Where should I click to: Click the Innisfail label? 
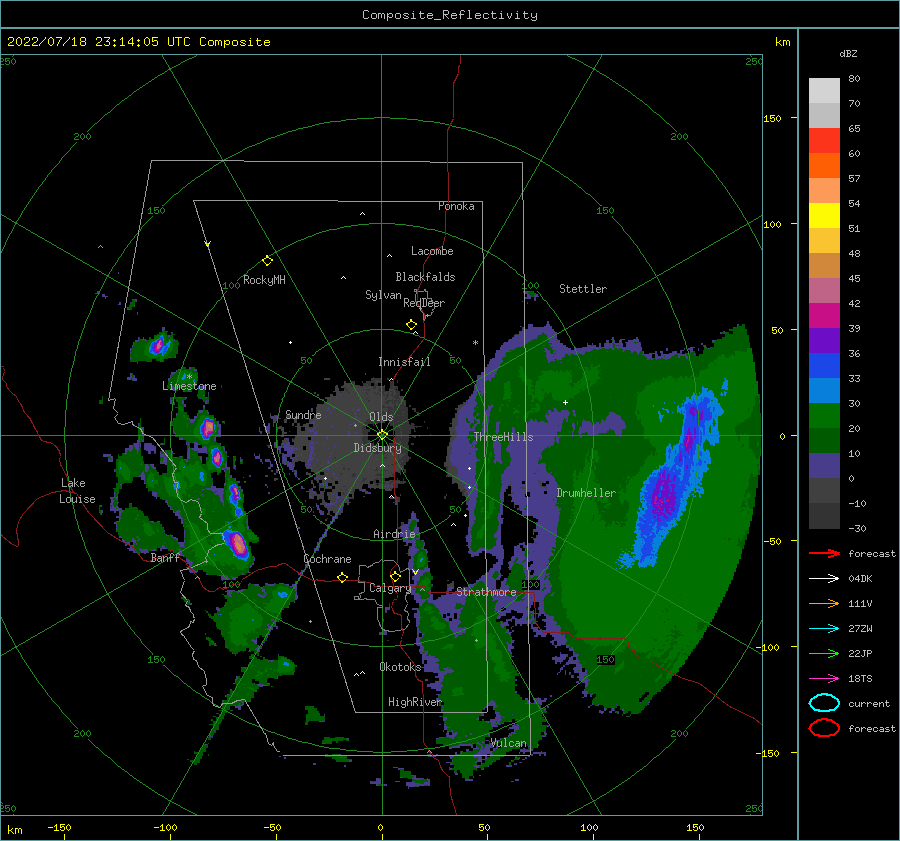pyautogui.click(x=404, y=362)
